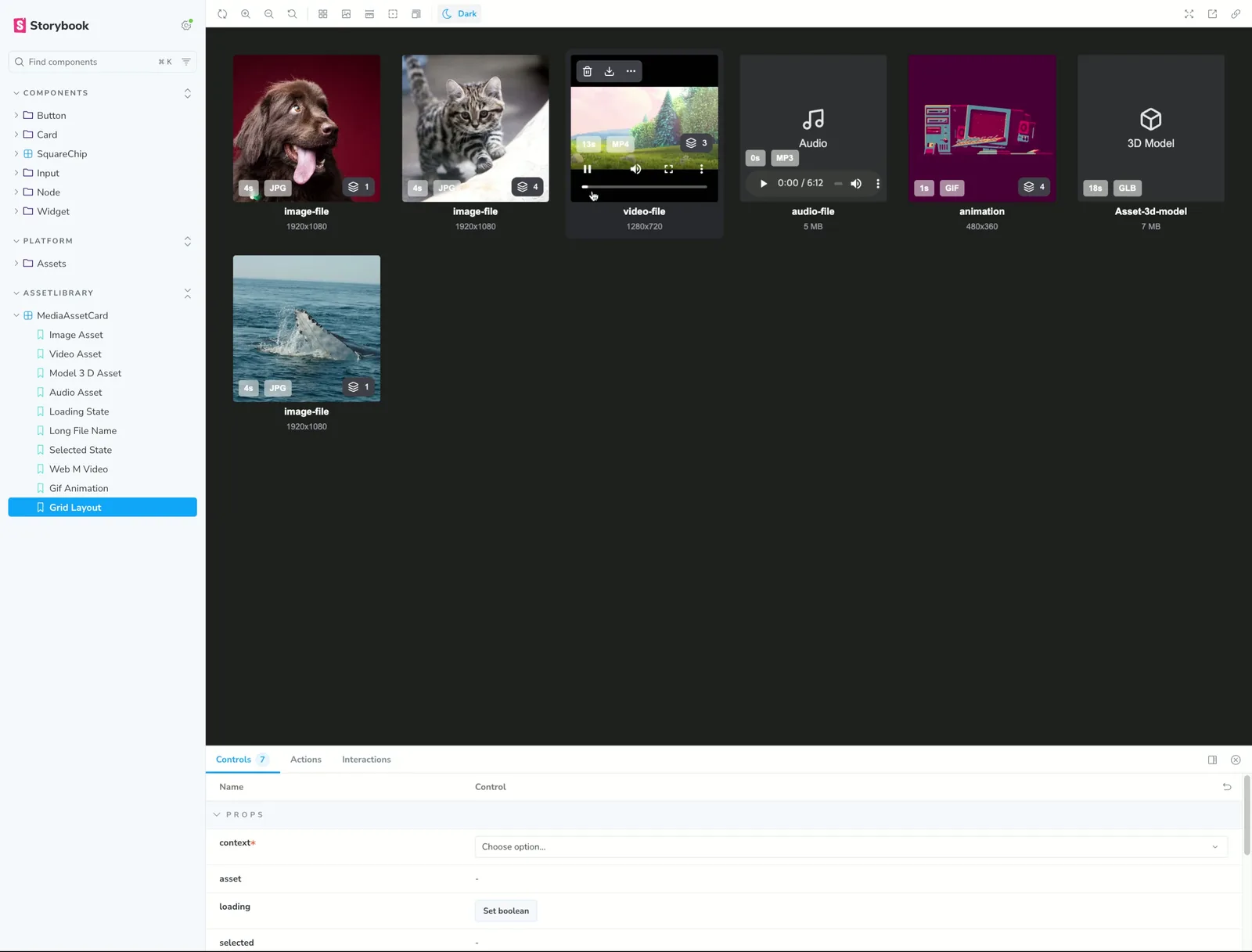Screen dimensions: 1252x952
Task: Click the remount component toolbar icon
Action: coord(222,14)
